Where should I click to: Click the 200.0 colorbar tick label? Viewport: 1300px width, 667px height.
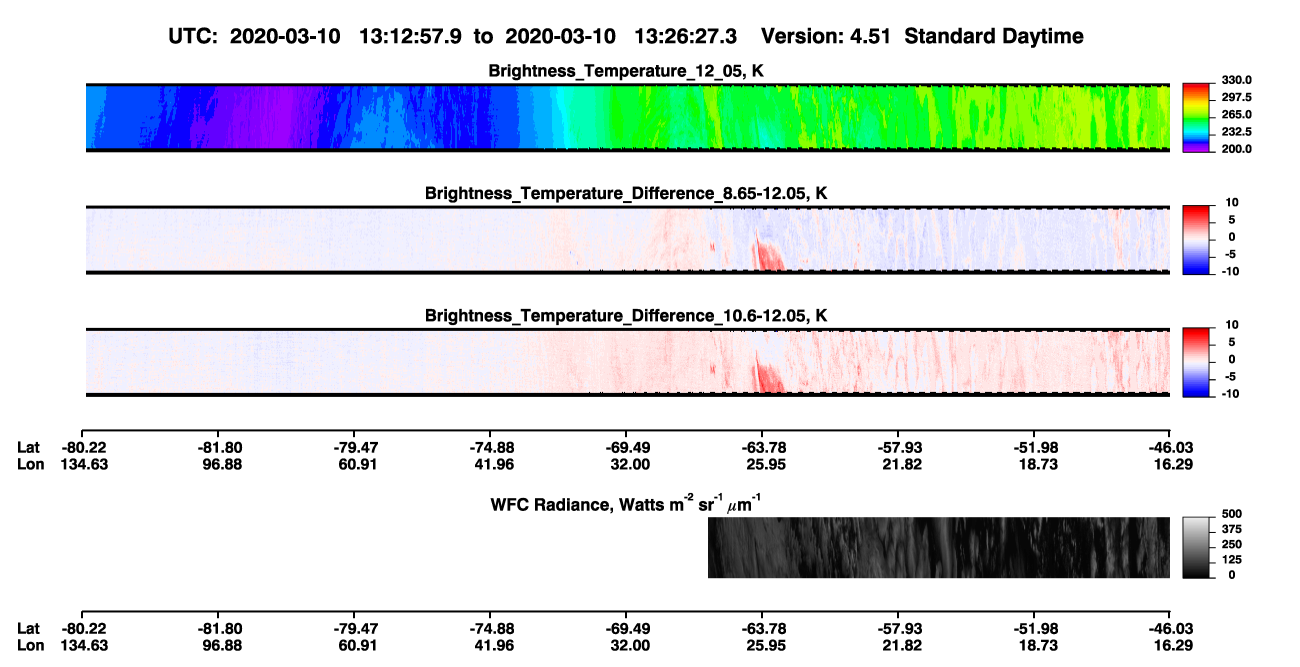pos(1235,148)
